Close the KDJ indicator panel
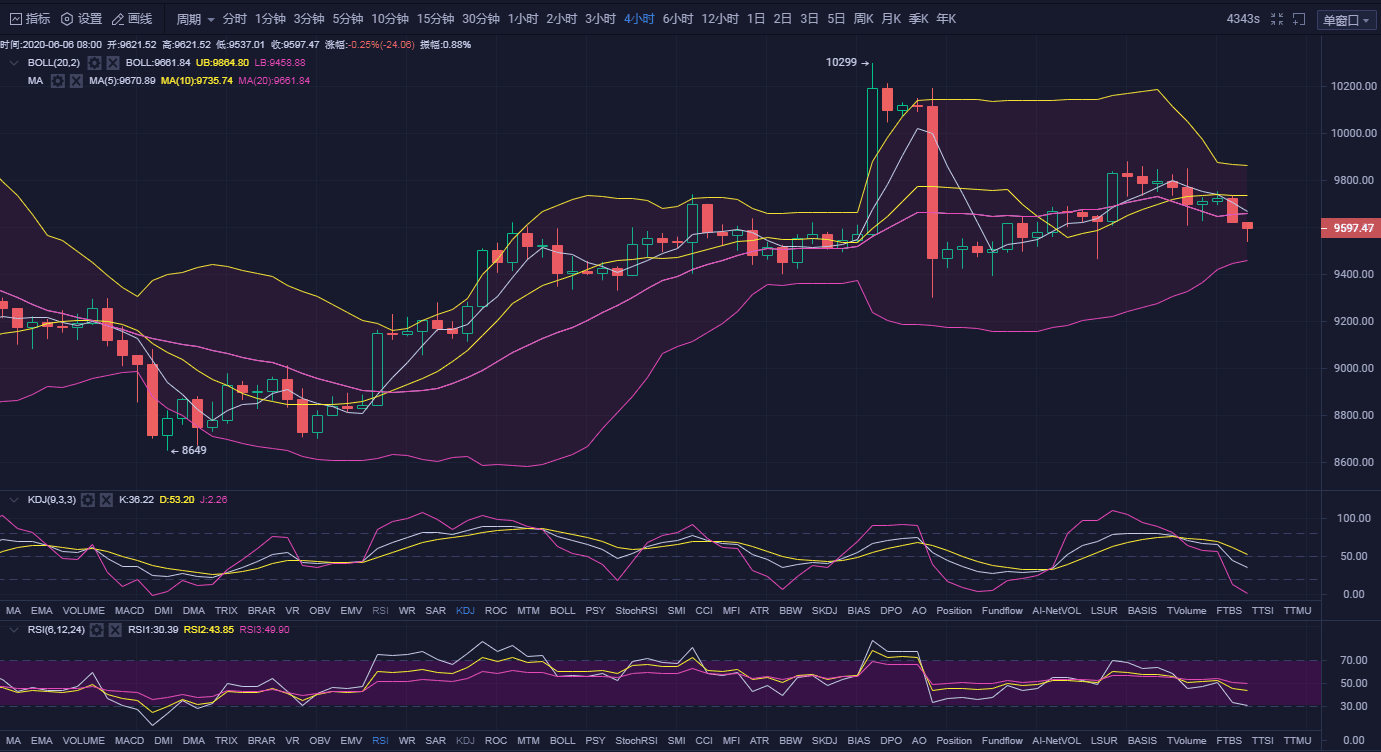1381x752 pixels. click(106, 499)
